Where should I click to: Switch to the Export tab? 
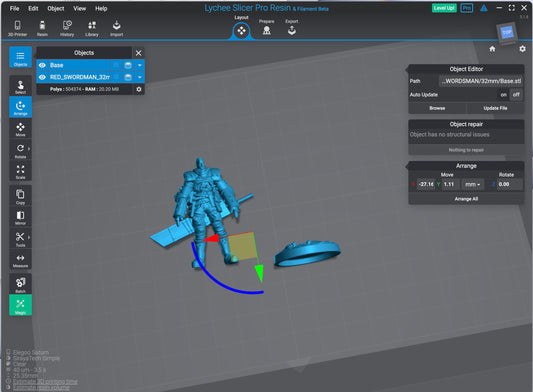292,28
